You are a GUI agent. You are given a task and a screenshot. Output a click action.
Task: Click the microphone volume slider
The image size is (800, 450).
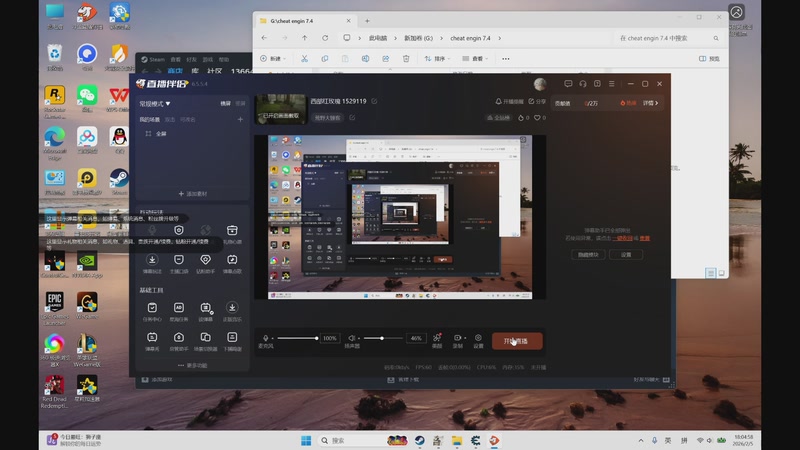[297, 338]
